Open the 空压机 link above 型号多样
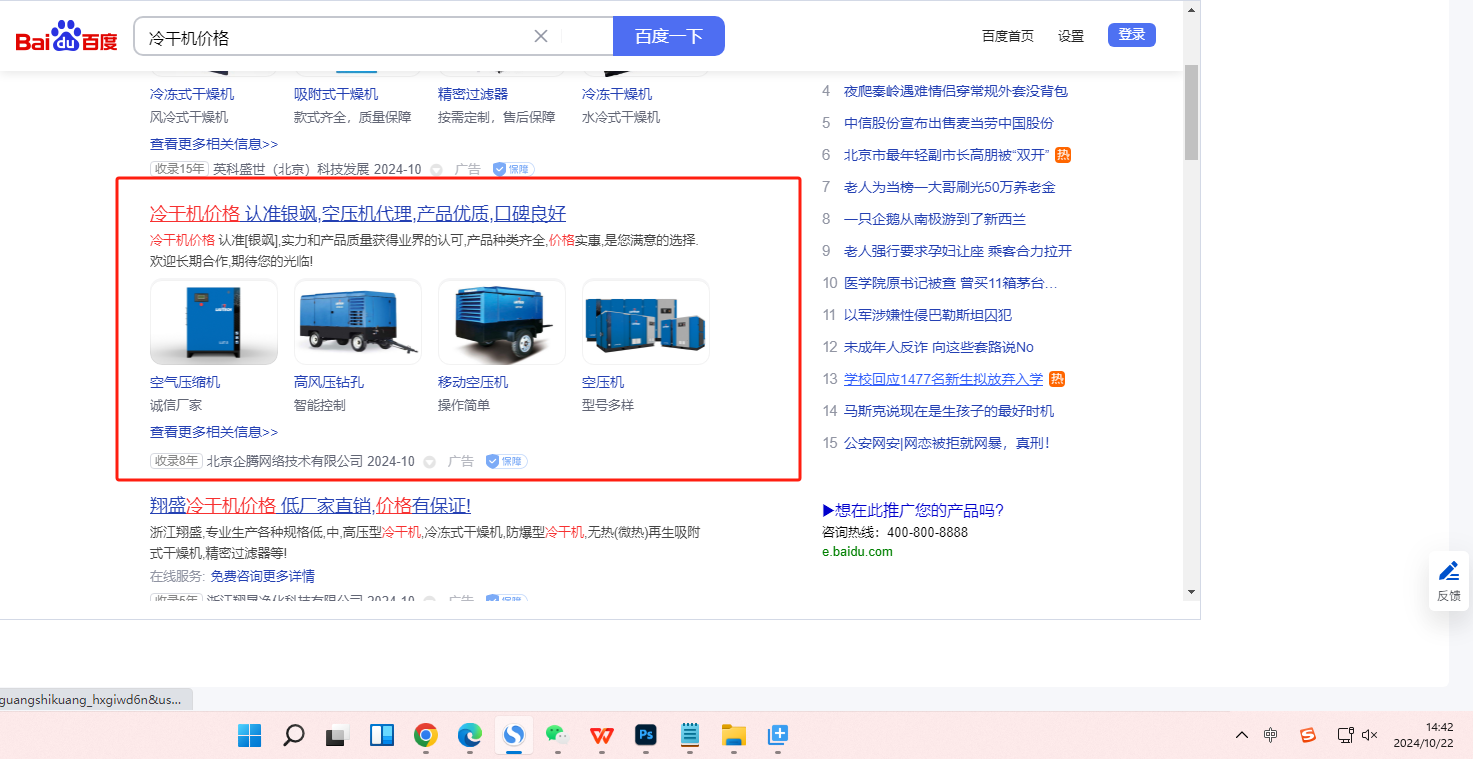This screenshot has height=759, width=1473. pos(603,382)
